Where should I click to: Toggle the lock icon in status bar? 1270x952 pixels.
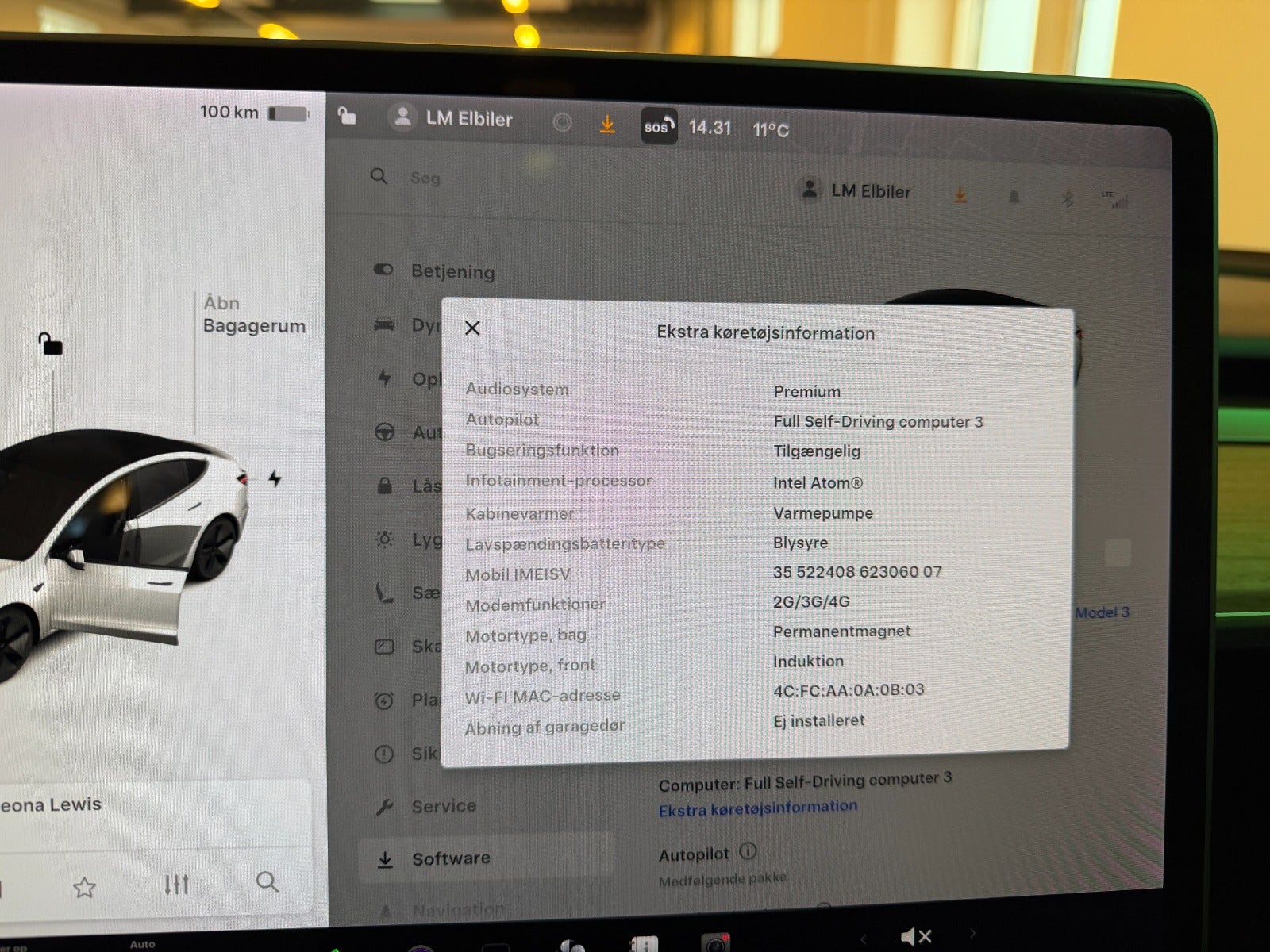pyautogui.click(x=347, y=117)
